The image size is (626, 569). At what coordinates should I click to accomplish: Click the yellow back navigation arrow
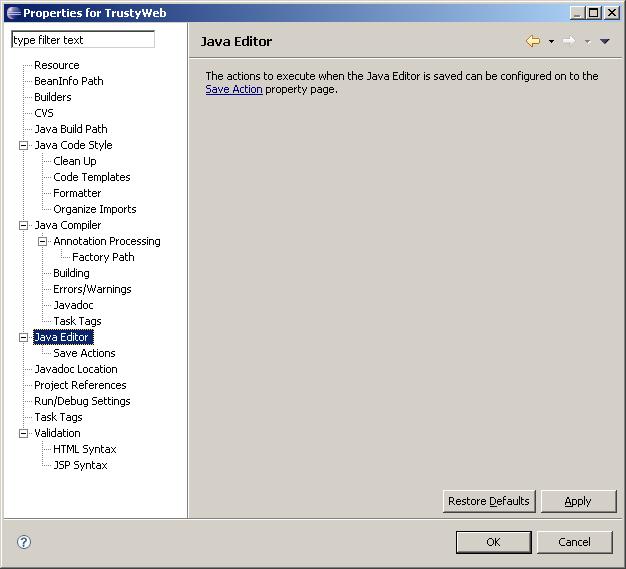tap(533, 41)
